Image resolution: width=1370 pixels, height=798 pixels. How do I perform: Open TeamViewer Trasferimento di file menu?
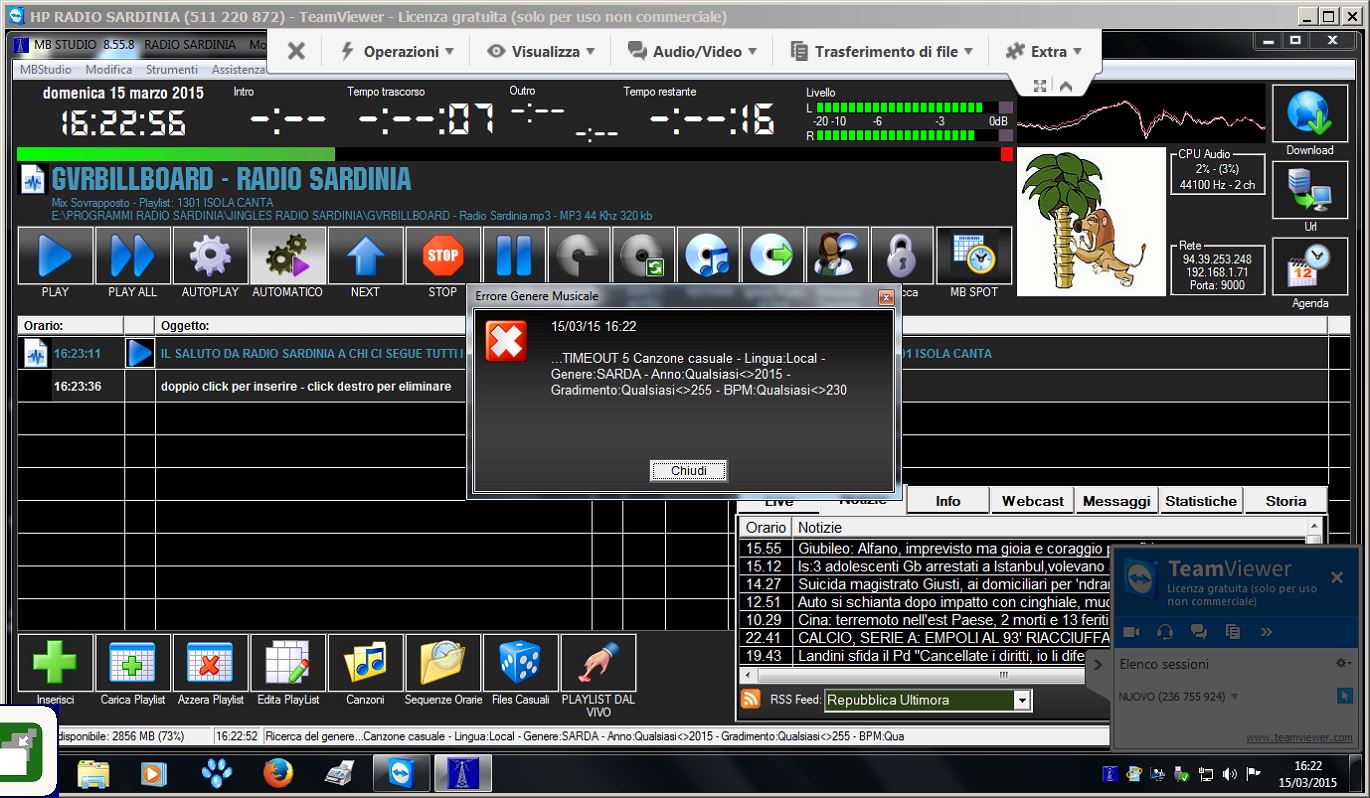[x=882, y=51]
